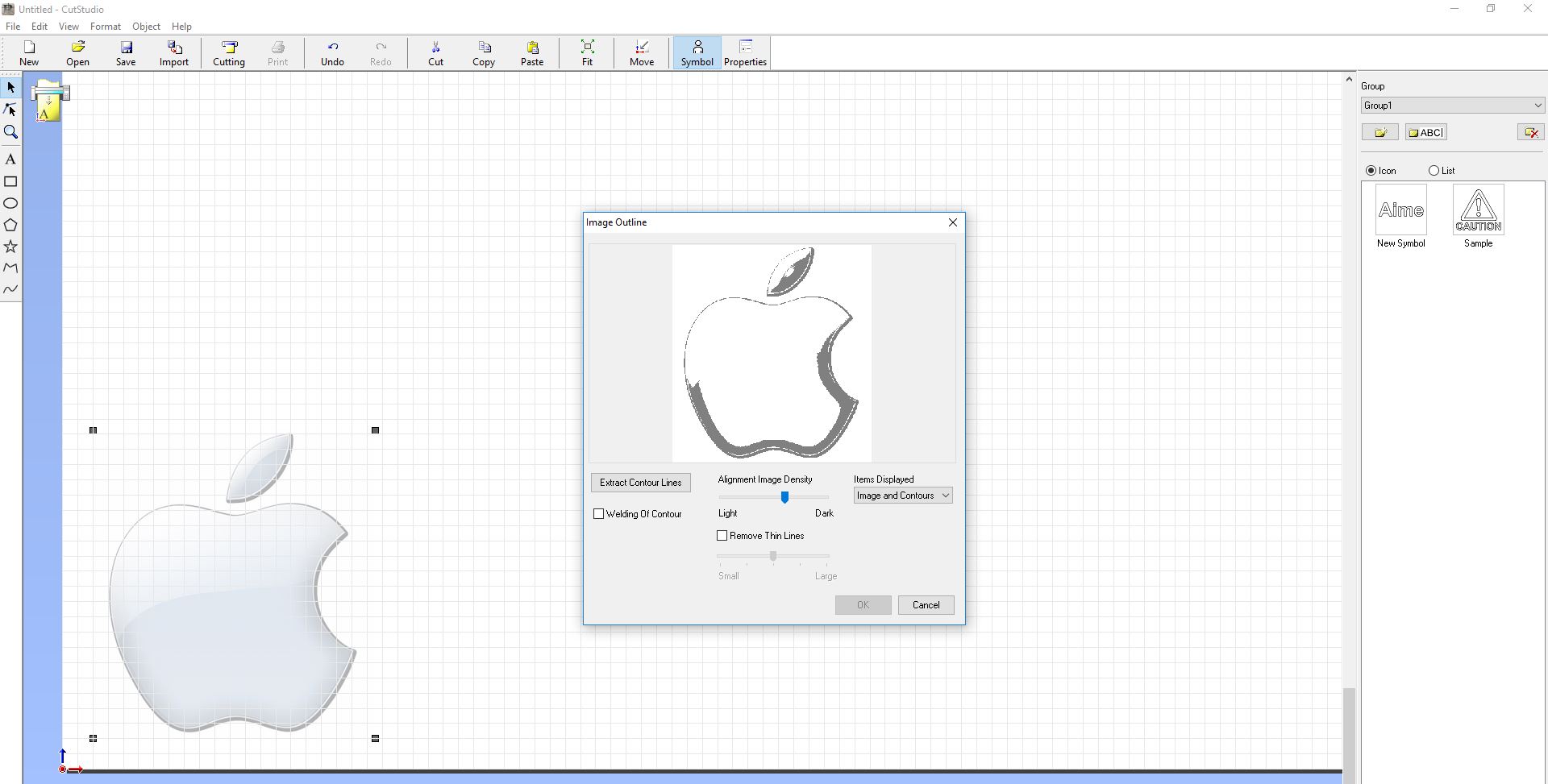Screen dimensions: 1548x784
Task: Click the apple image on the canvas
Action: coord(234,583)
